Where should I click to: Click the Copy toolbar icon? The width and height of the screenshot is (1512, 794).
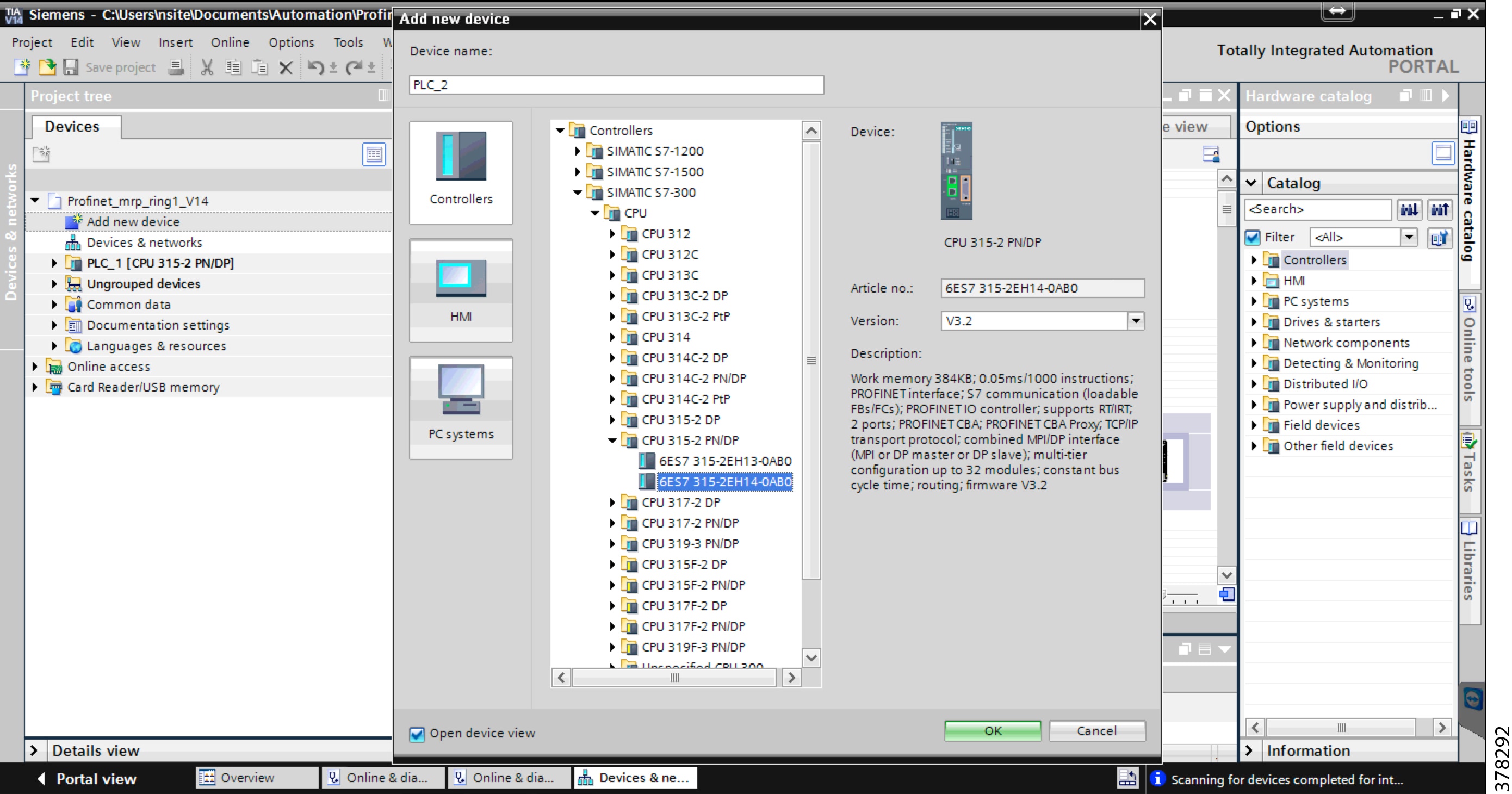(x=233, y=67)
